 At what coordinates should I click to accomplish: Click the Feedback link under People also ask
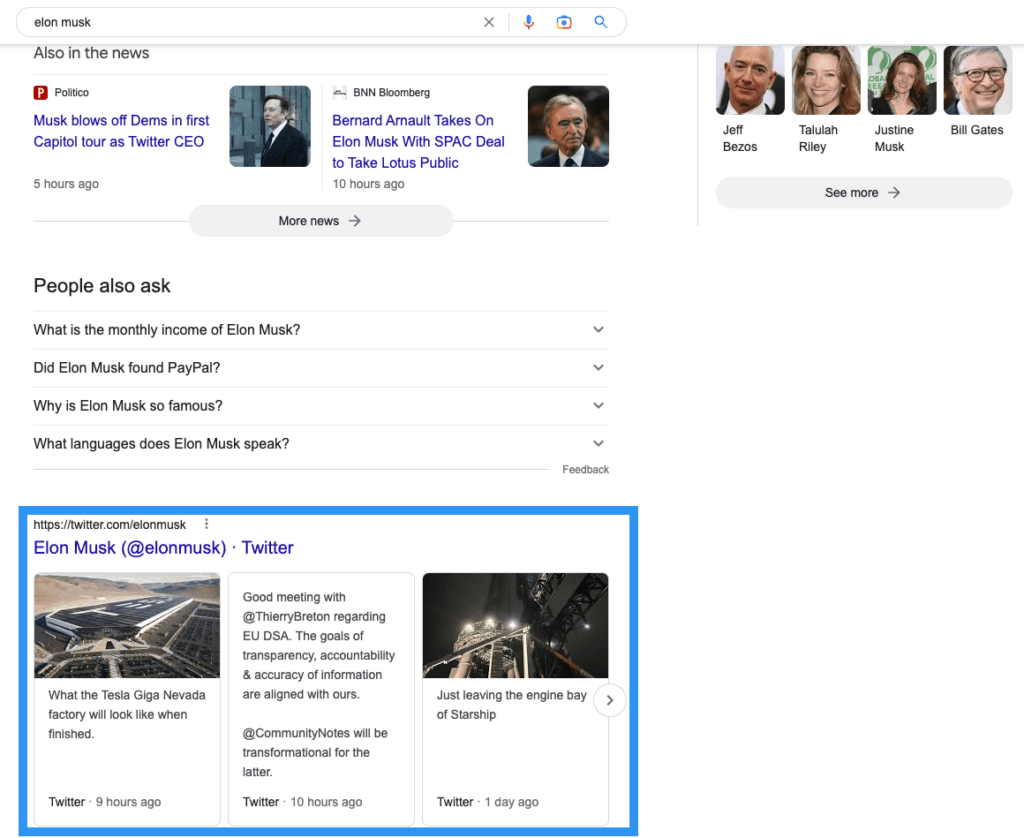pyautogui.click(x=585, y=470)
